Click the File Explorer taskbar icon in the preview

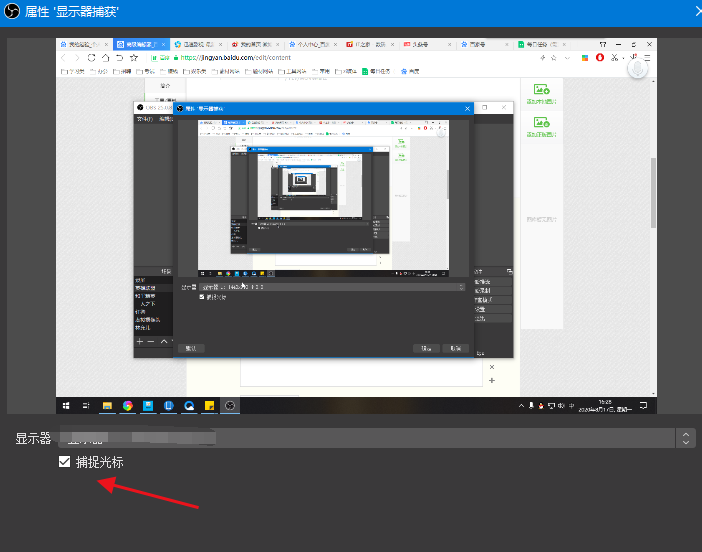(107, 406)
